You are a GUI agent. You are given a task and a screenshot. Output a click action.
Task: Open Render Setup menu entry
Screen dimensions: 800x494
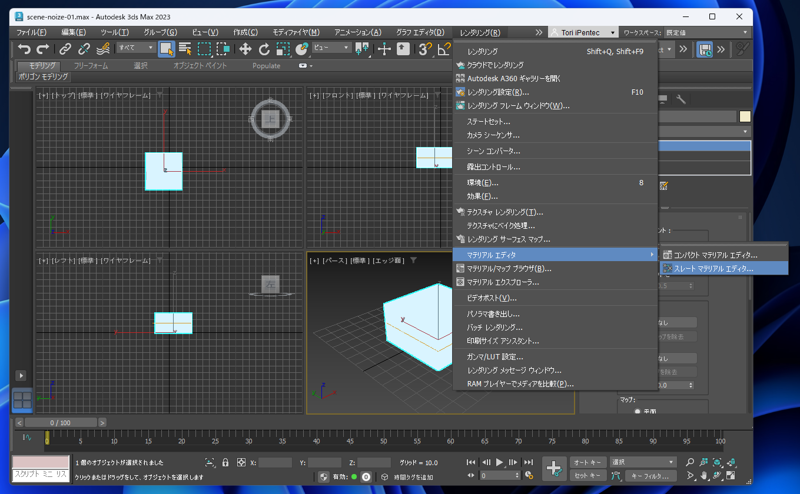point(555,92)
